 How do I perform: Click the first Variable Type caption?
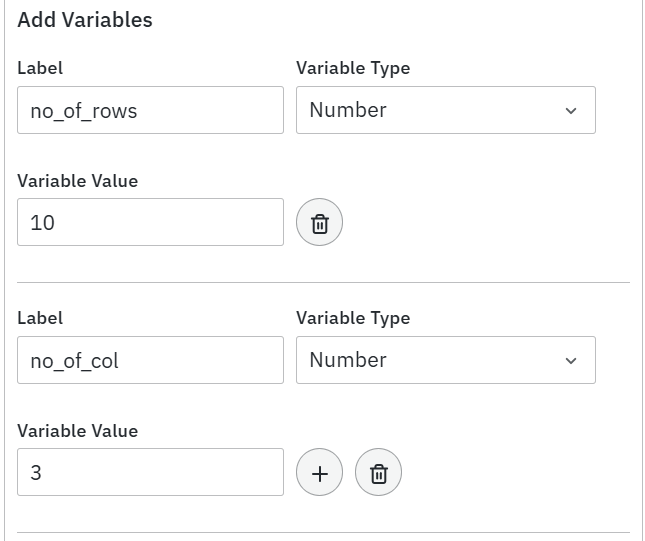[353, 68]
